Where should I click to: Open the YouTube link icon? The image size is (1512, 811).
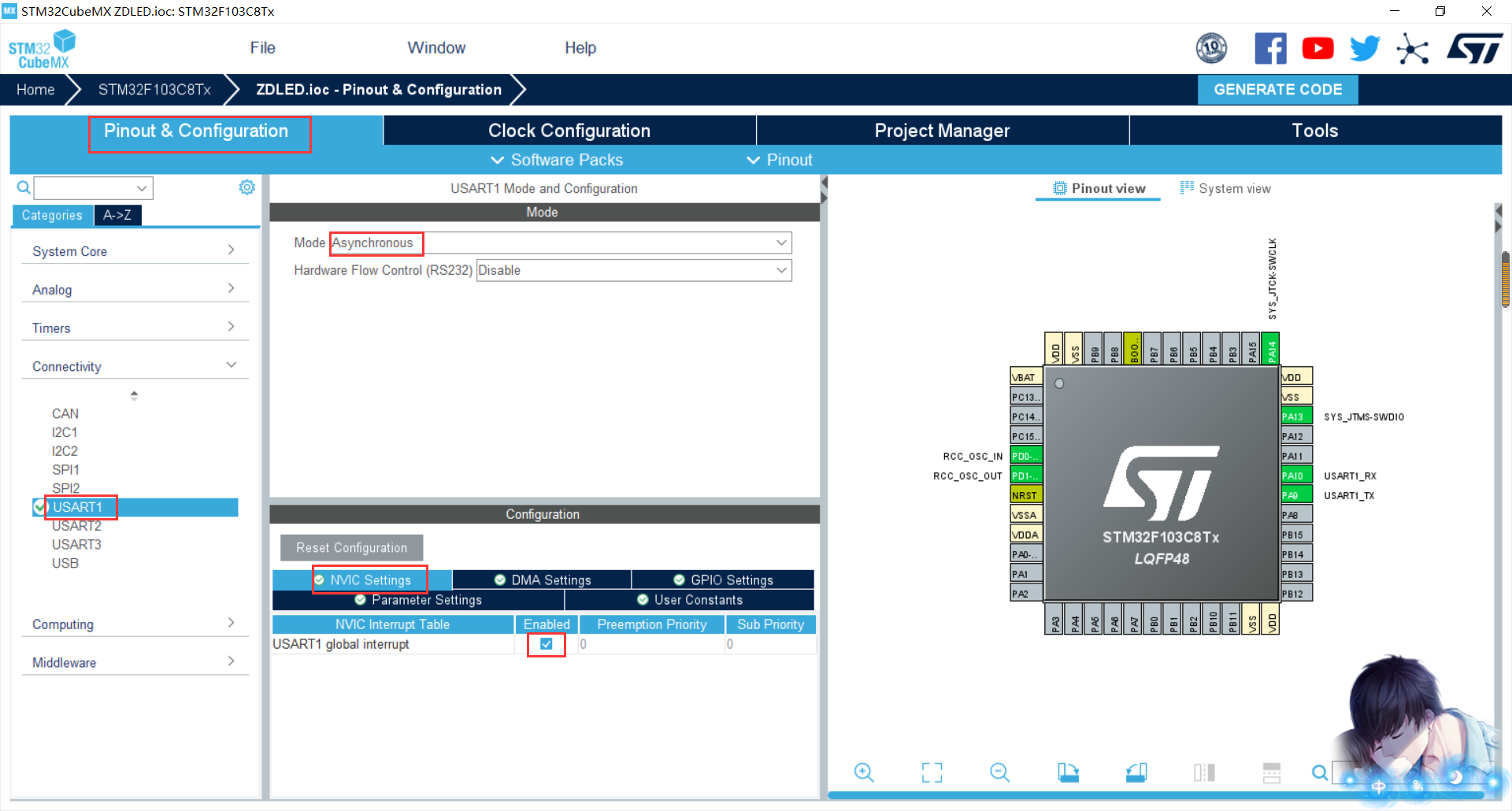(x=1317, y=49)
